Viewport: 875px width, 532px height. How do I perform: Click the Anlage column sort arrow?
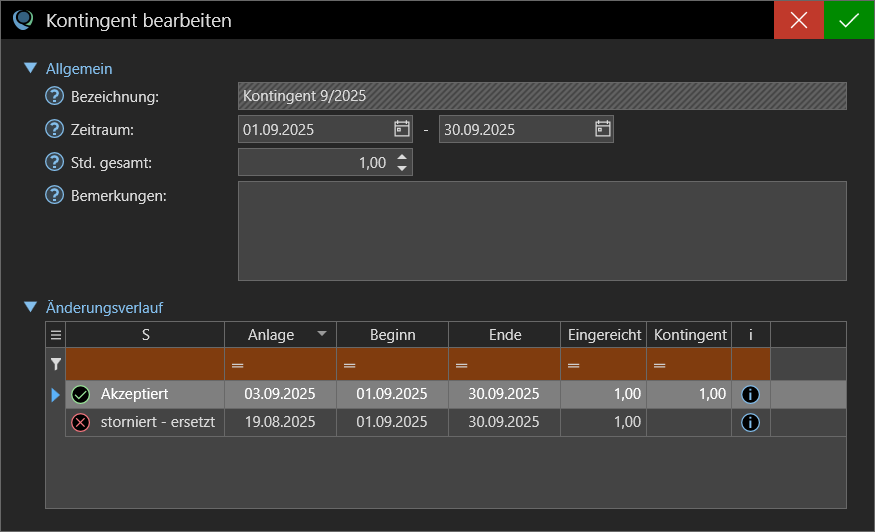(321, 334)
